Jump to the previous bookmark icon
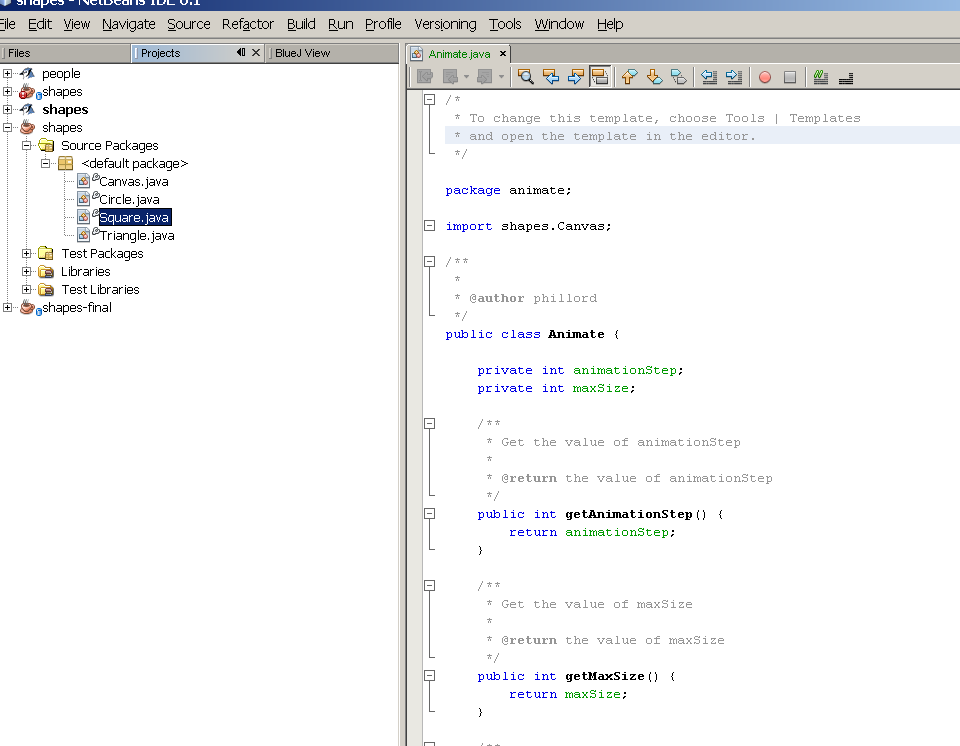This screenshot has height=746, width=960. pos(629,77)
